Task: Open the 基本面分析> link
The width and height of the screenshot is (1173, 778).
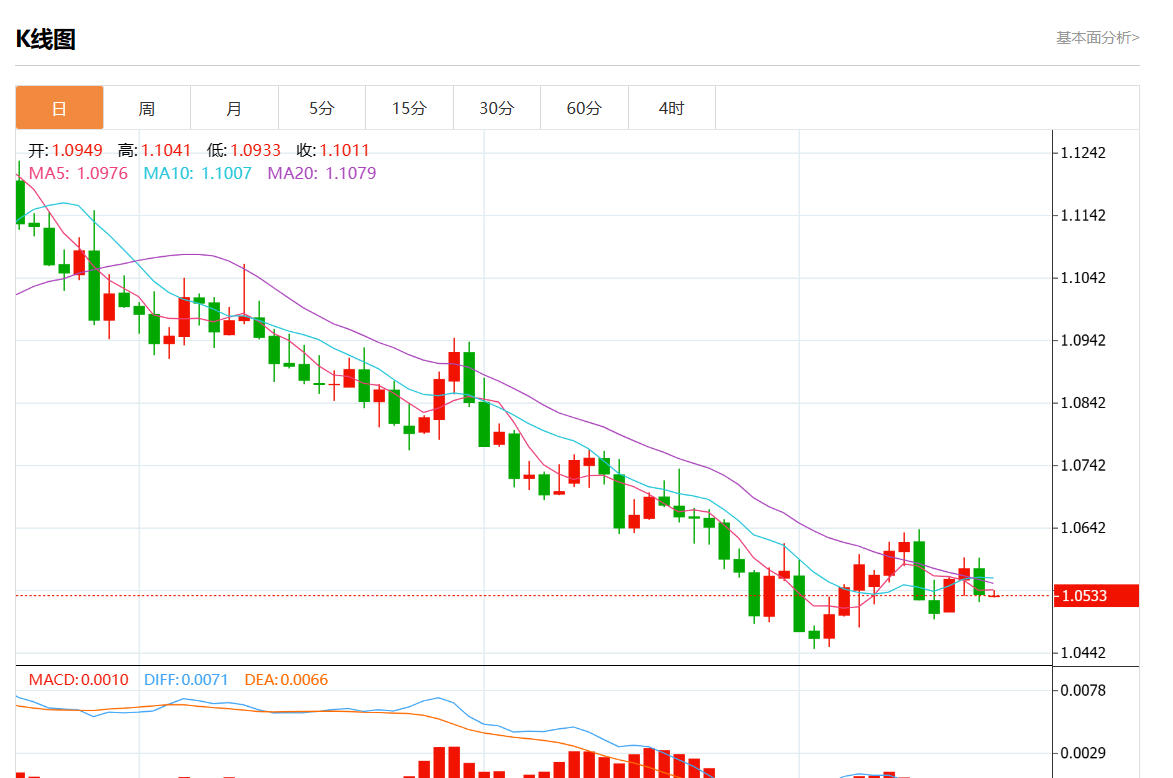Action: 1097,37
